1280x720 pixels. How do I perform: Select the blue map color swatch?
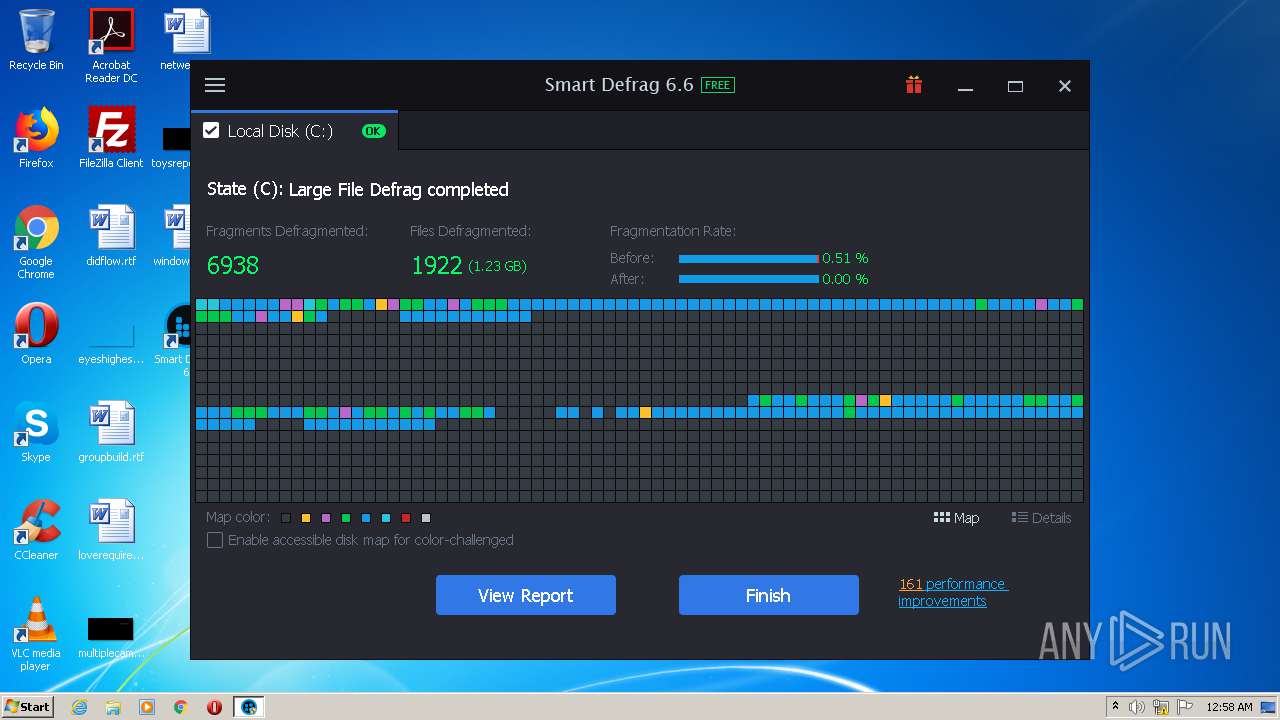(366, 518)
